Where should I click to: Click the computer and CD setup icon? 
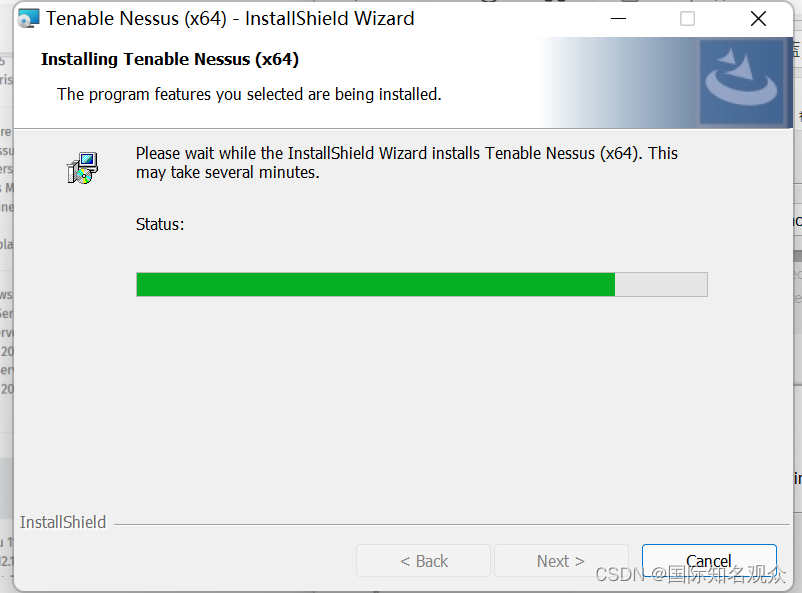click(x=82, y=168)
